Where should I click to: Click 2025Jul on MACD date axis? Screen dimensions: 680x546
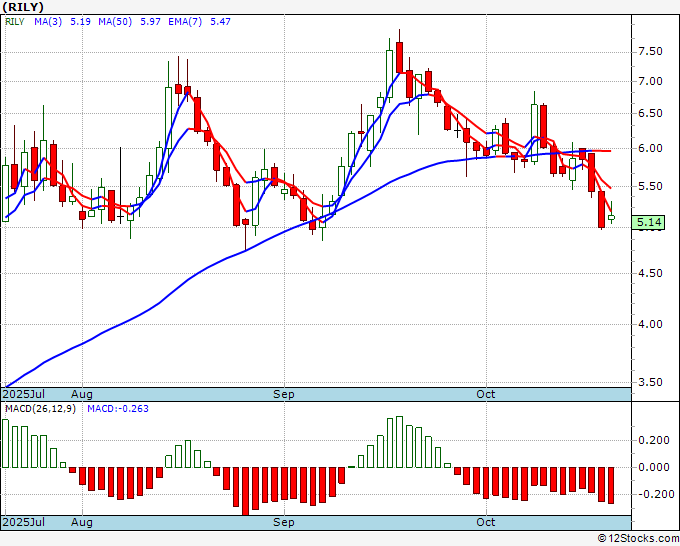[24, 522]
